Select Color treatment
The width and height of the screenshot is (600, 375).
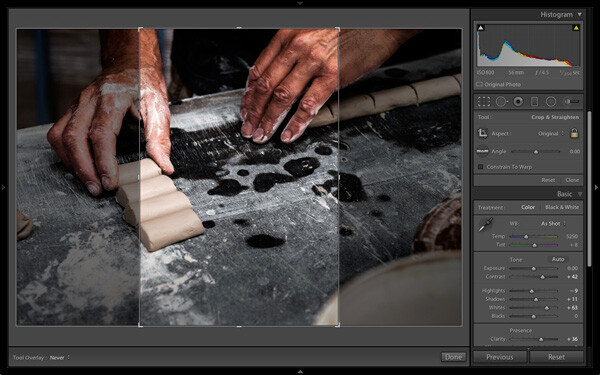528,207
